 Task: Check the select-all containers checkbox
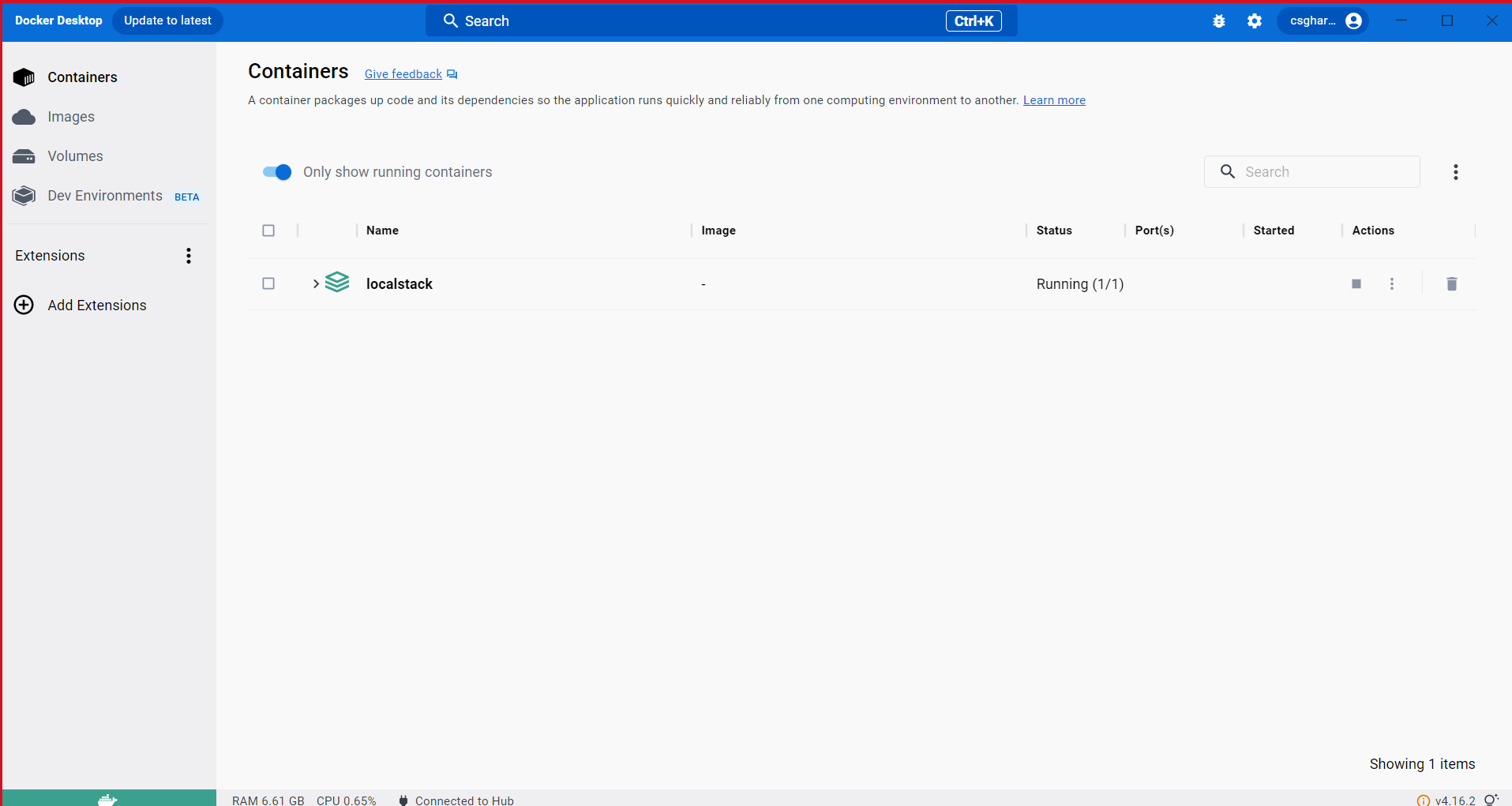click(268, 231)
